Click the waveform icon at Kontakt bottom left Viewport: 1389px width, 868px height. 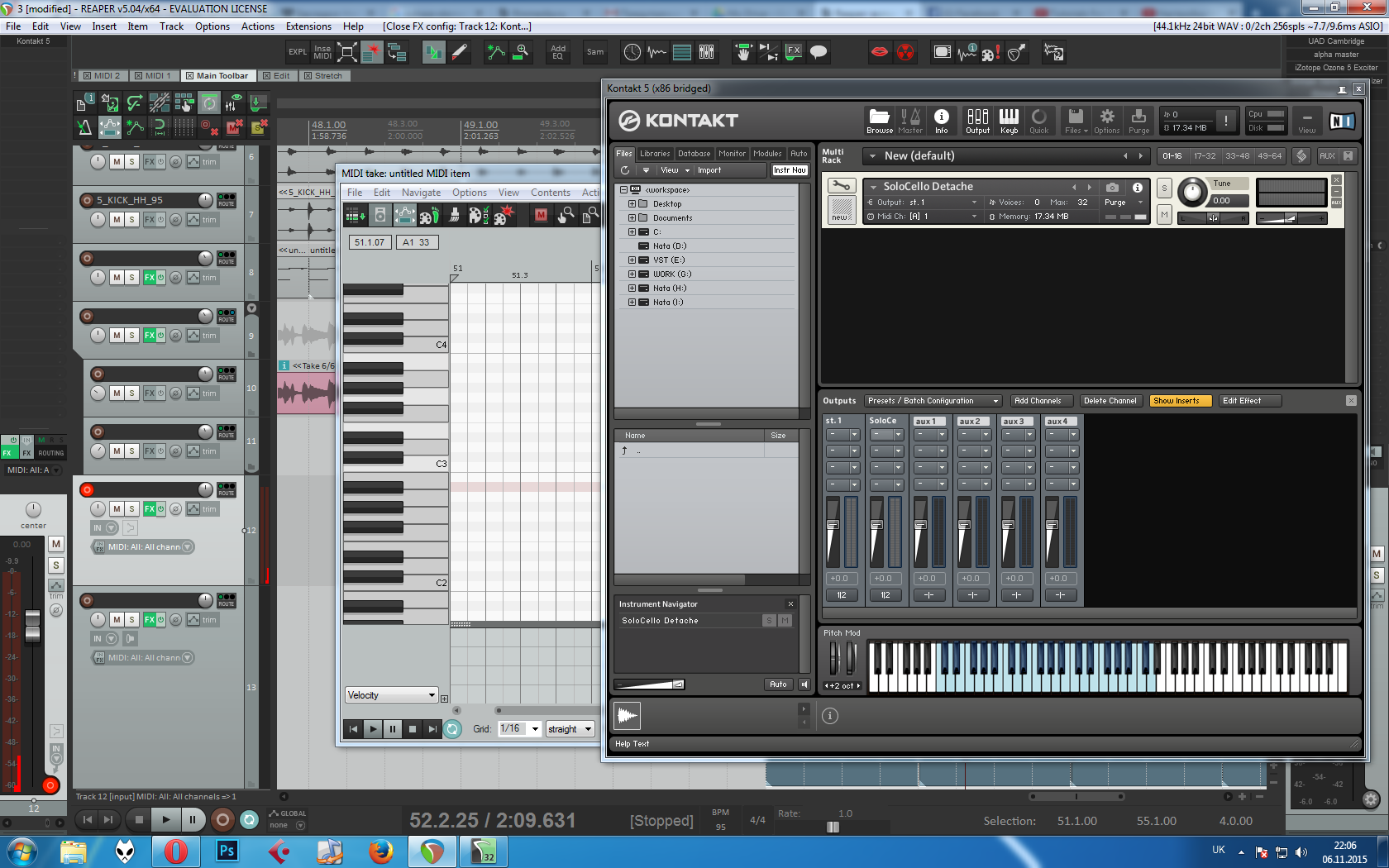628,715
